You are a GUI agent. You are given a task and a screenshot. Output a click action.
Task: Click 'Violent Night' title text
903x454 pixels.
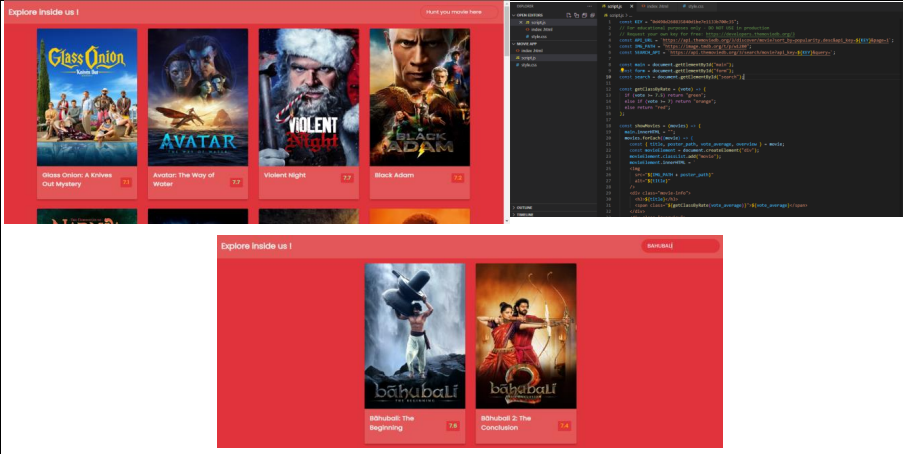(x=284, y=175)
